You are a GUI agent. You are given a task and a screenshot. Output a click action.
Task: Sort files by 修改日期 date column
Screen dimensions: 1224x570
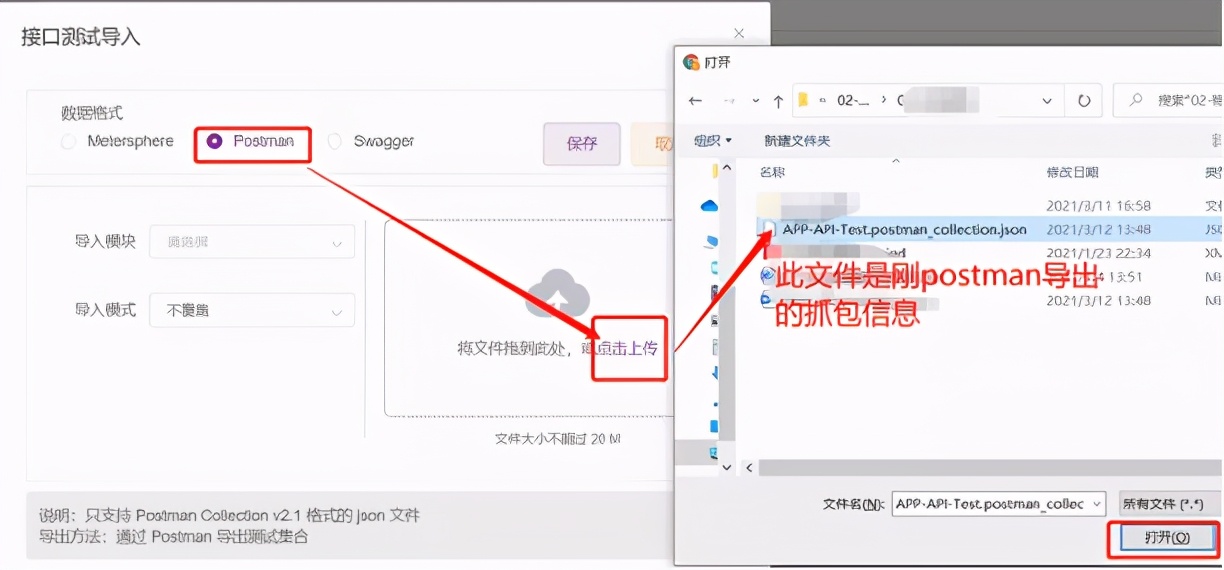click(1073, 173)
